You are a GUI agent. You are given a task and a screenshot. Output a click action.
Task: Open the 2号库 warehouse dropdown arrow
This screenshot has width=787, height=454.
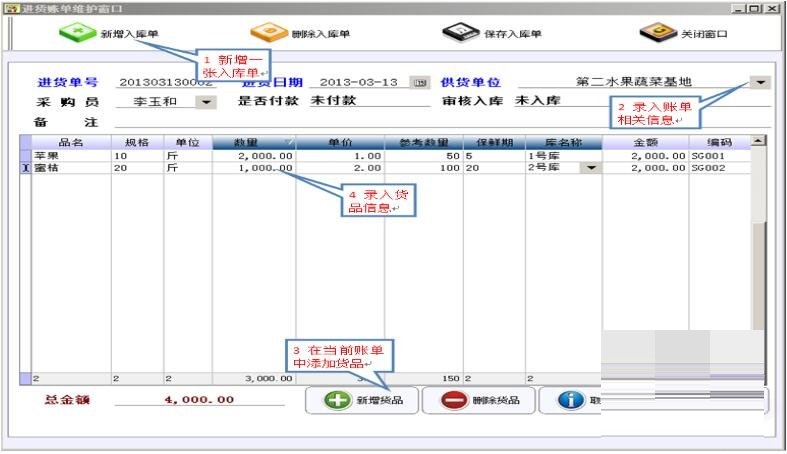point(591,168)
